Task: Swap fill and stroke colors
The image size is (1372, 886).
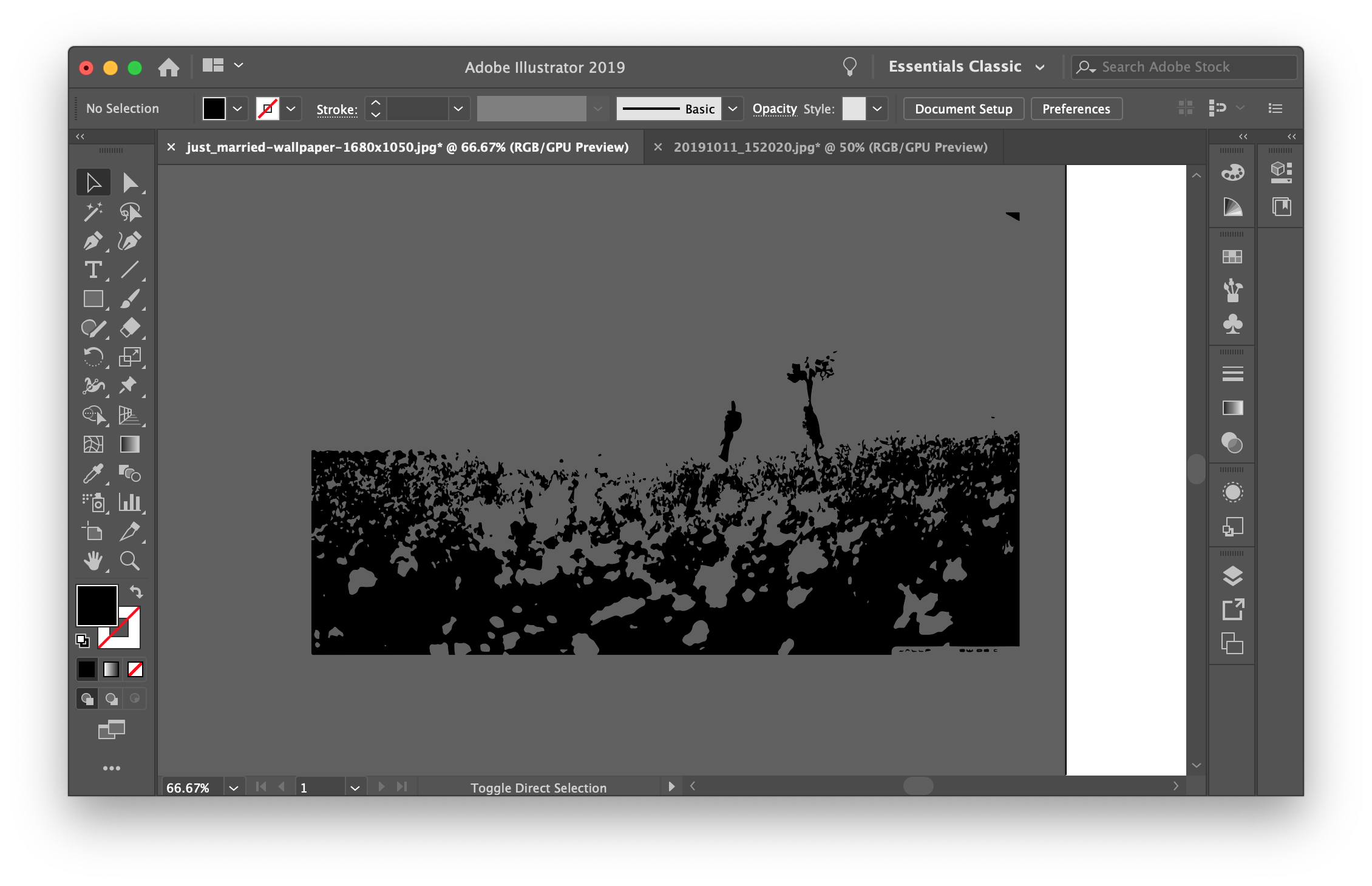Action: pos(136,591)
